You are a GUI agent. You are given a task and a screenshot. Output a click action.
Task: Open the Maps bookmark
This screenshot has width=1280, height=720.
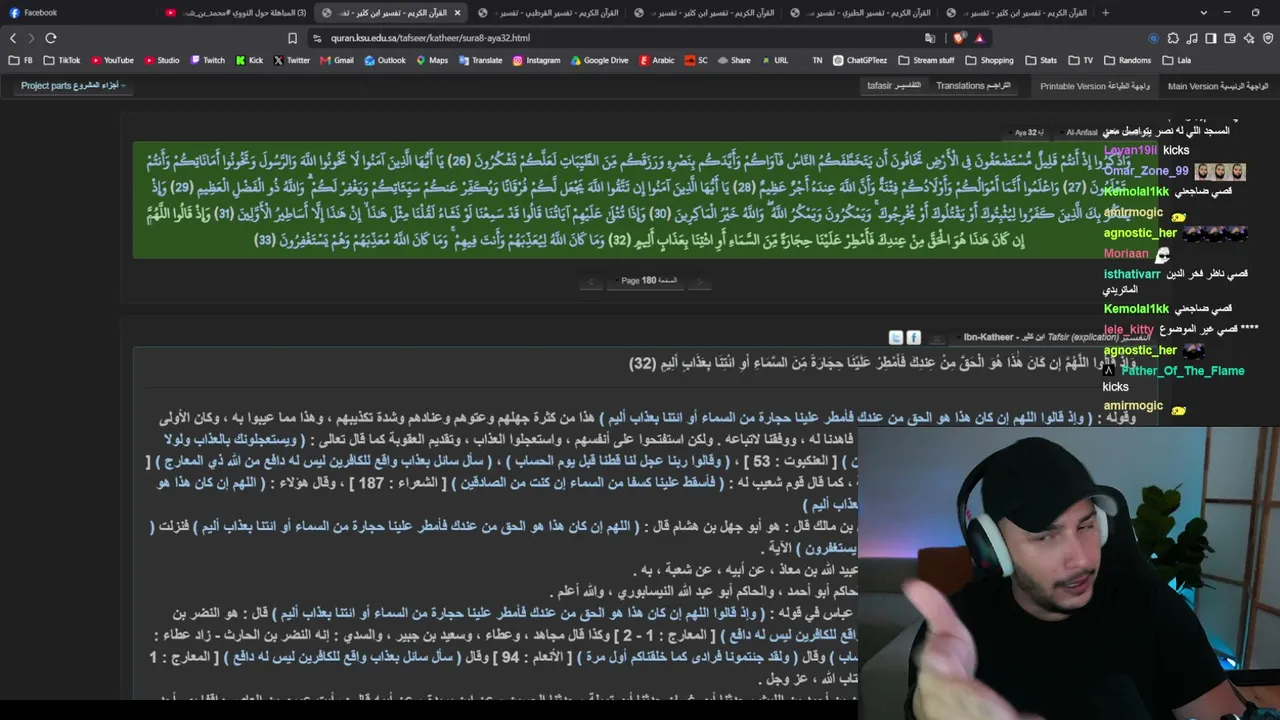click(x=432, y=60)
